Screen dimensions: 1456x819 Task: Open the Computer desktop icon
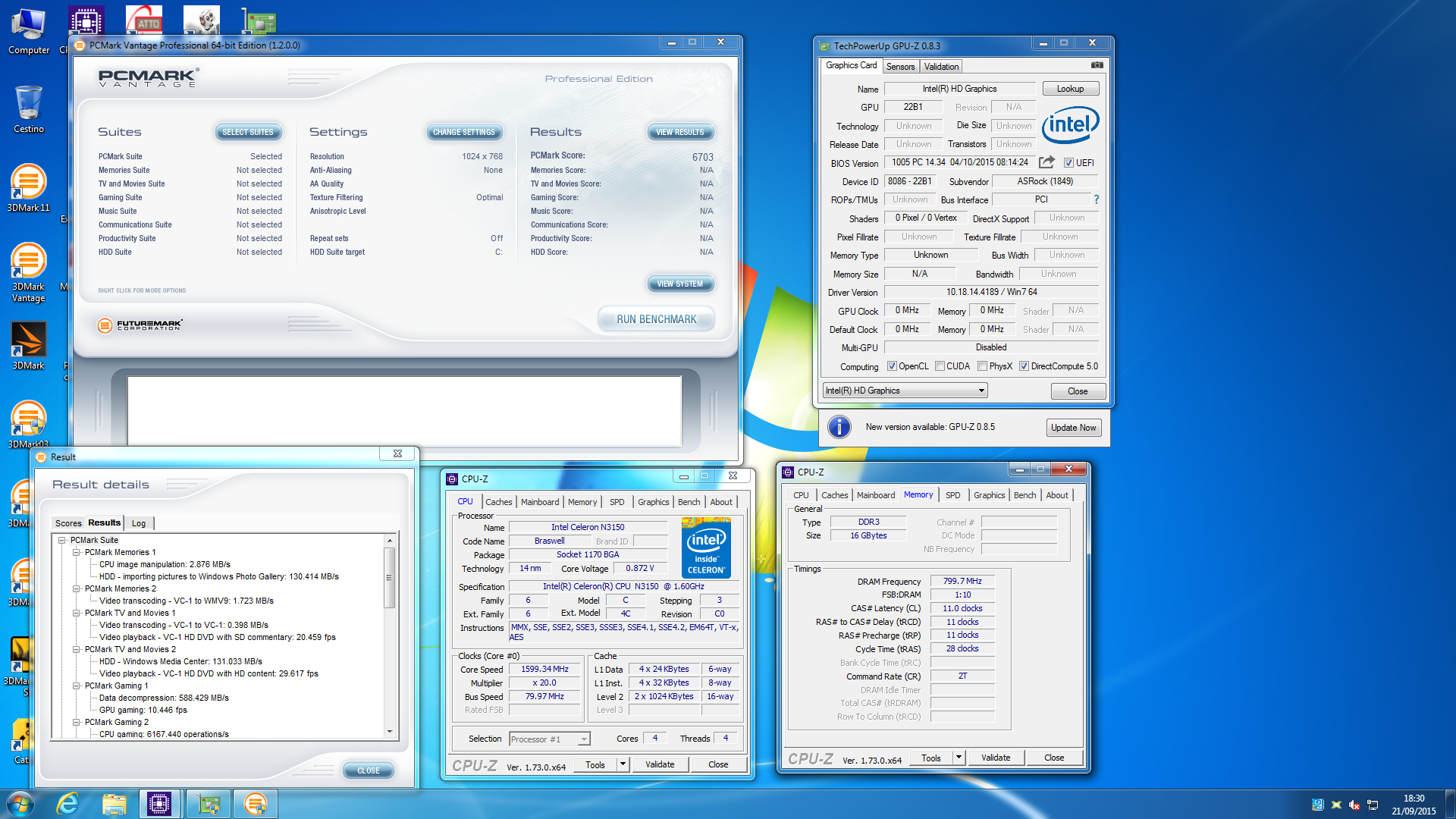click(x=29, y=31)
